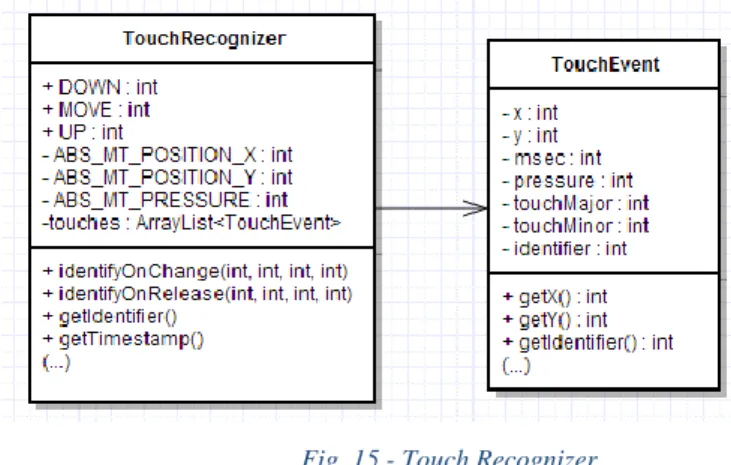Click the (...) ellipsis in TouchEvent
This screenshot has height=465, width=731.
(517, 366)
